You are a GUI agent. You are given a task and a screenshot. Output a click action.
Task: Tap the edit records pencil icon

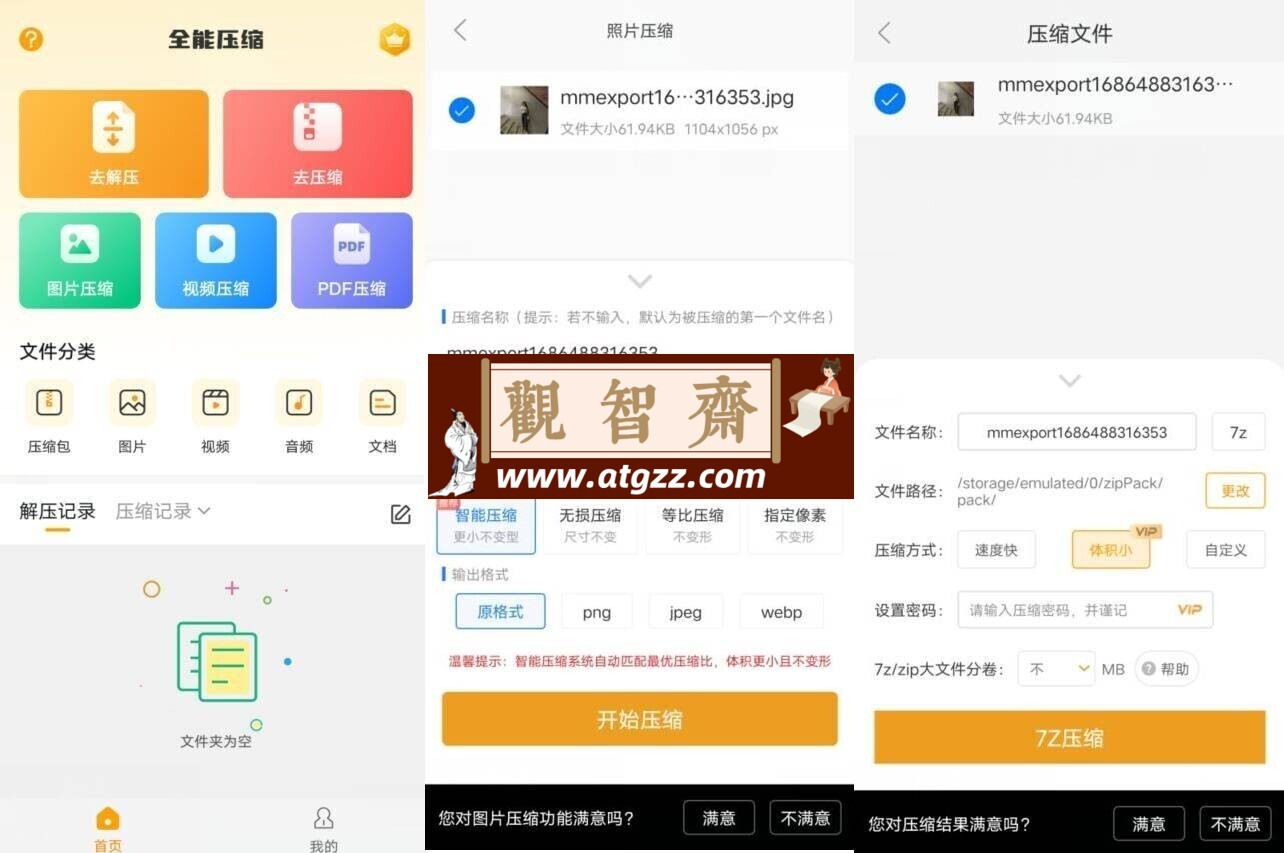tap(400, 514)
